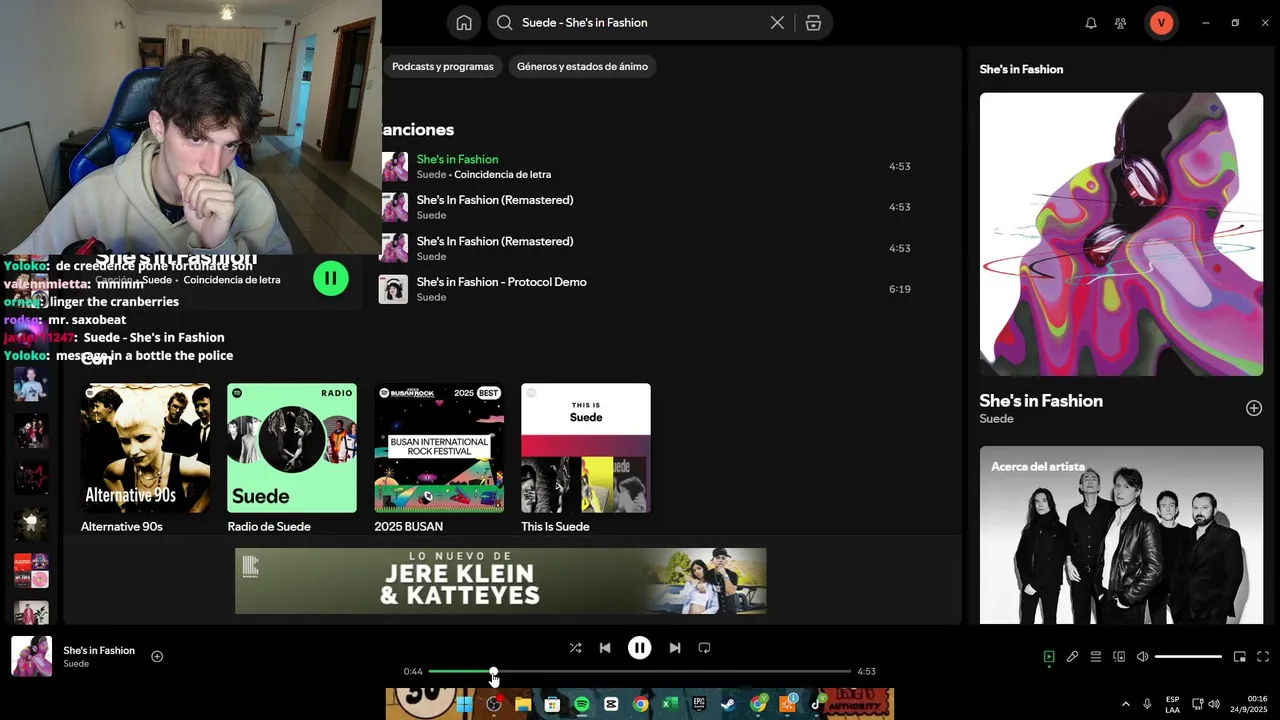Open the Browse icon in search bar
The image size is (1280, 720).
click(813, 23)
